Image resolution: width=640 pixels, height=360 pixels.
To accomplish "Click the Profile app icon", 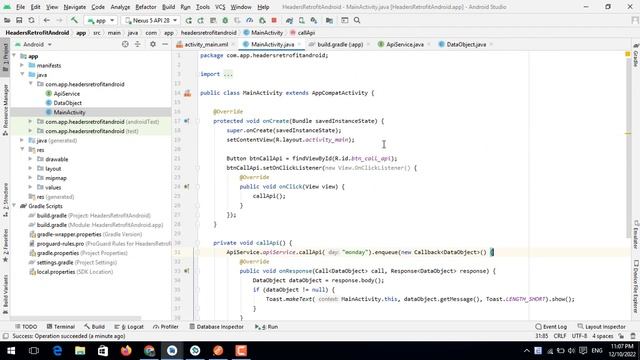I will (249, 20).
